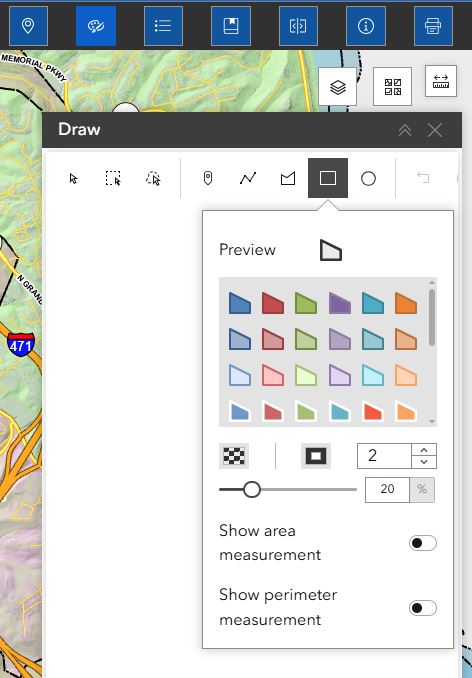The height and width of the screenshot is (678, 472).
Task: Decrease outline width with down arrow
Action: click(x=424, y=462)
